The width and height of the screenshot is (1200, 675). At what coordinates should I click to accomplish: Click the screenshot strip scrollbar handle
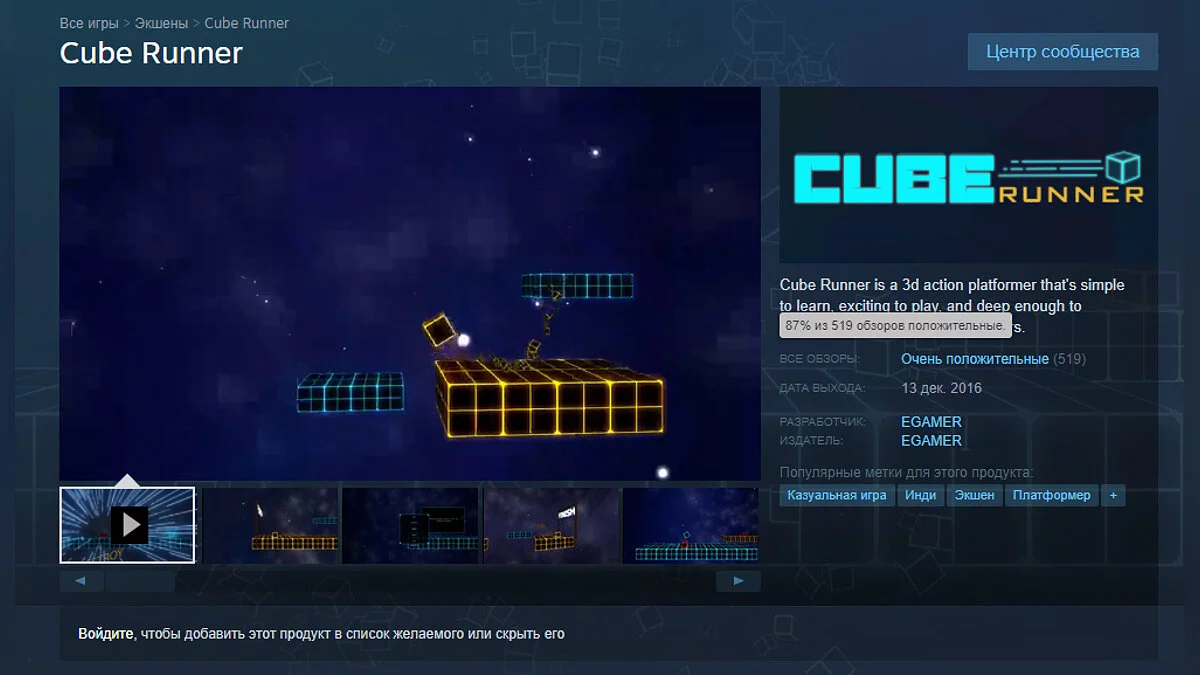click(140, 581)
